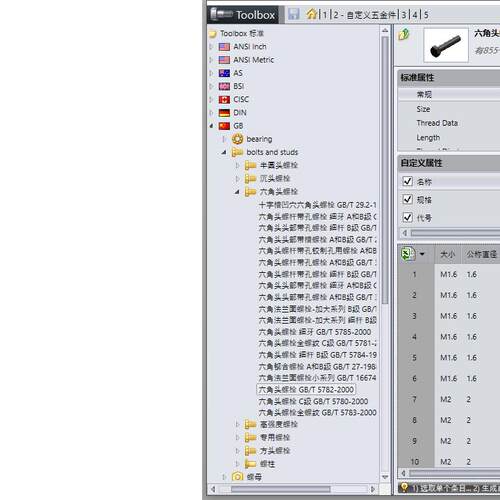Expand the DIN standard node
The height and width of the screenshot is (500, 500).
coord(211,113)
